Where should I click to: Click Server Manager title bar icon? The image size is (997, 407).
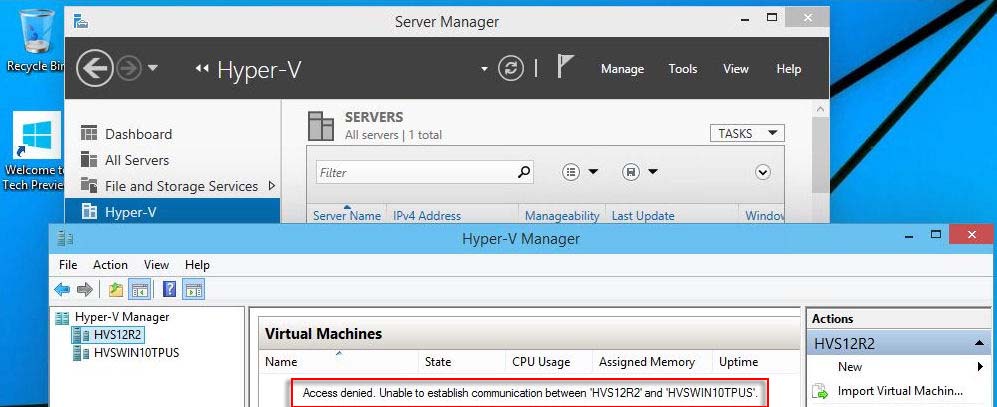[81, 21]
